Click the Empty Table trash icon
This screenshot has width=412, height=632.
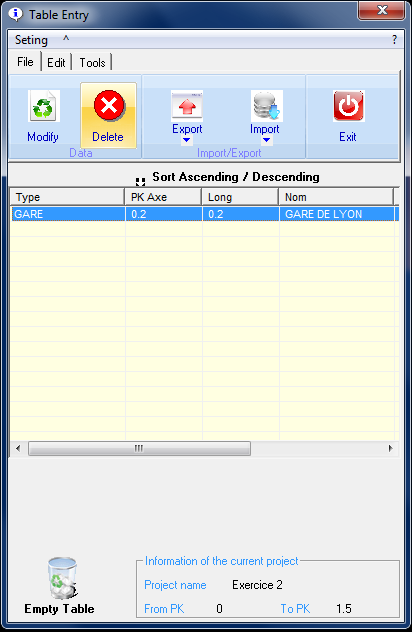coord(62,578)
